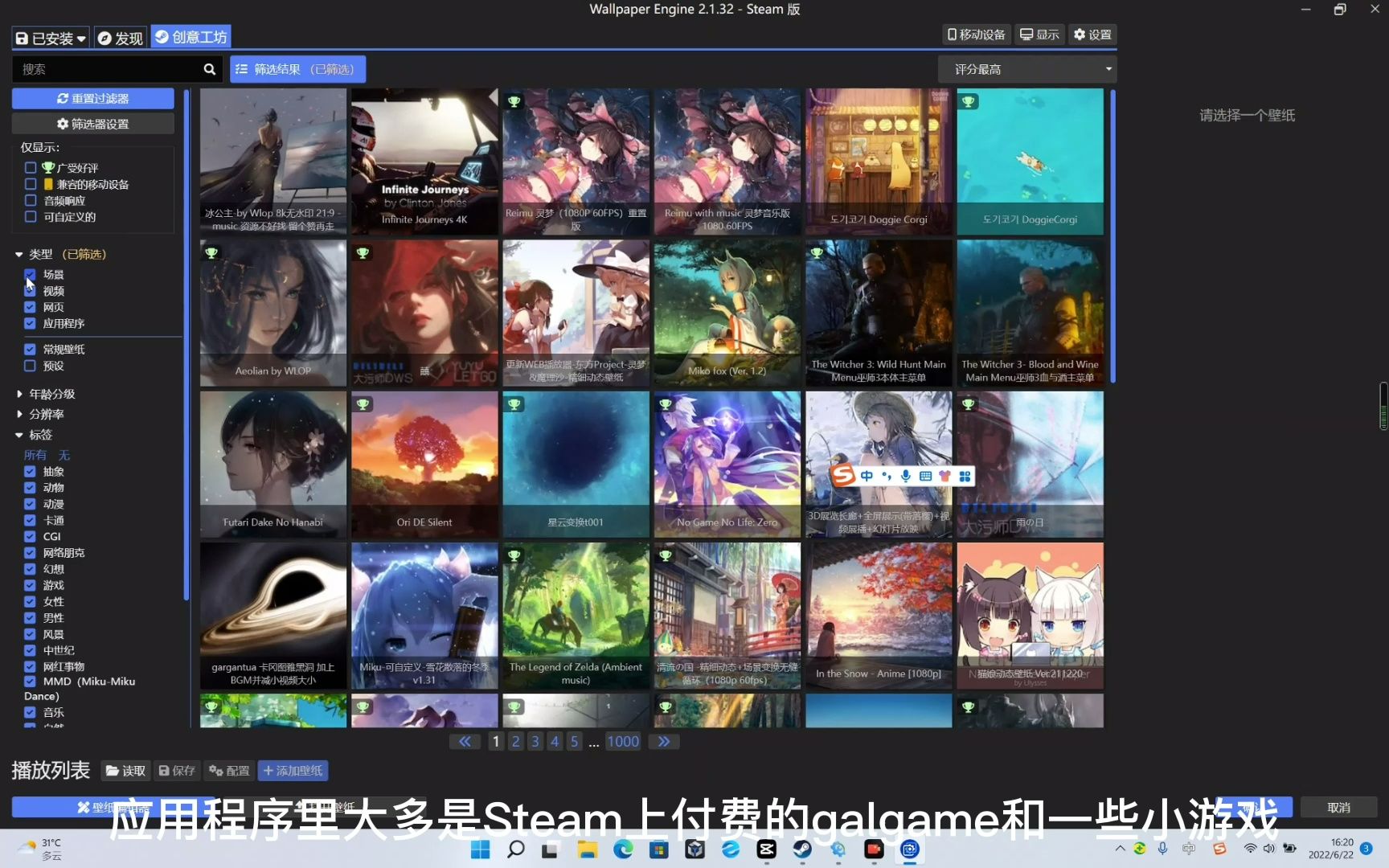Image resolution: width=1389 pixels, height=868 pixels.
Task: Open settings (设置) gear button
Action: click(x=1092, y=35)
